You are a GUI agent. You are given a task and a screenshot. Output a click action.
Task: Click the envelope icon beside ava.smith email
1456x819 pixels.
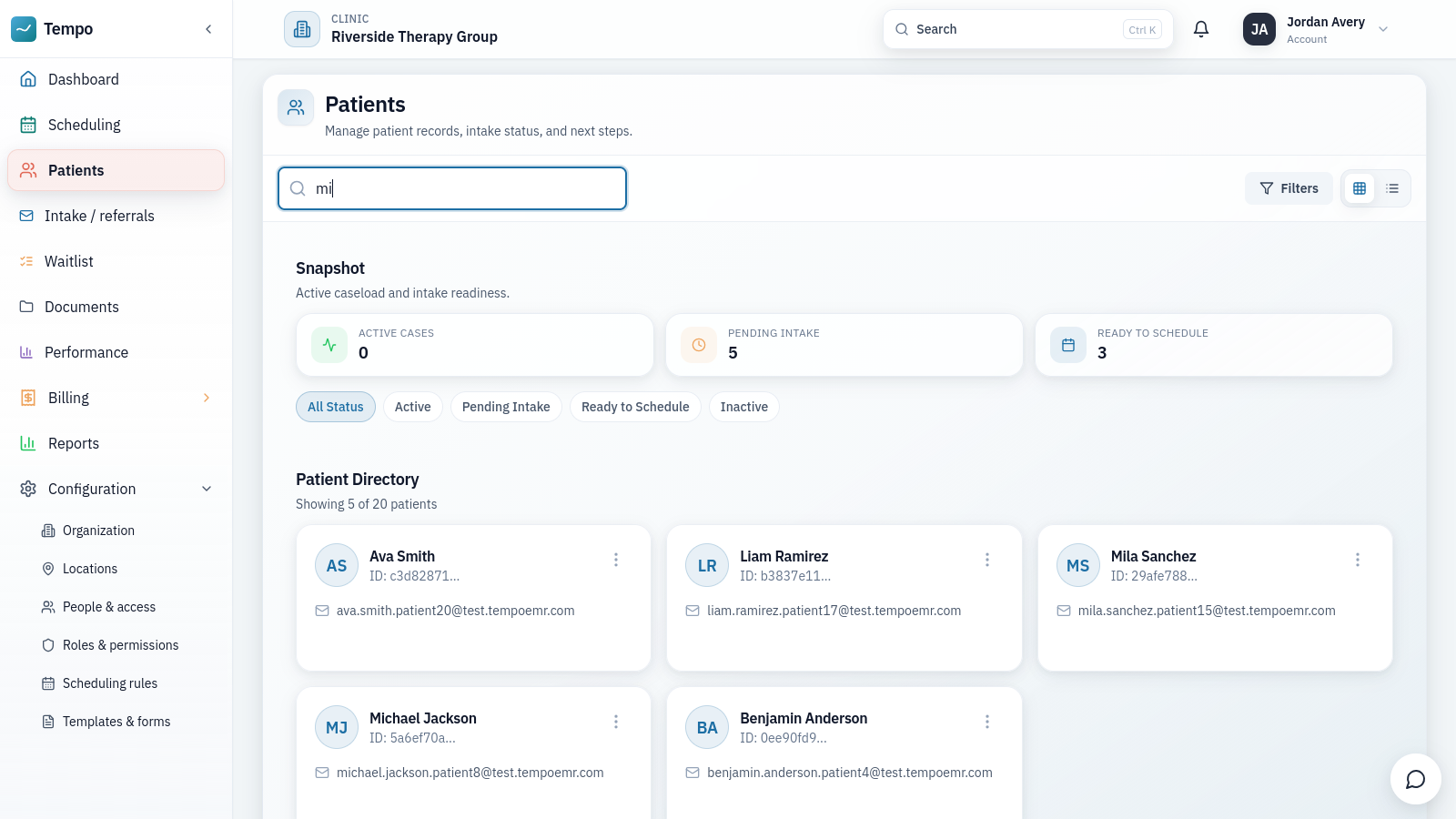click(322, 611)
